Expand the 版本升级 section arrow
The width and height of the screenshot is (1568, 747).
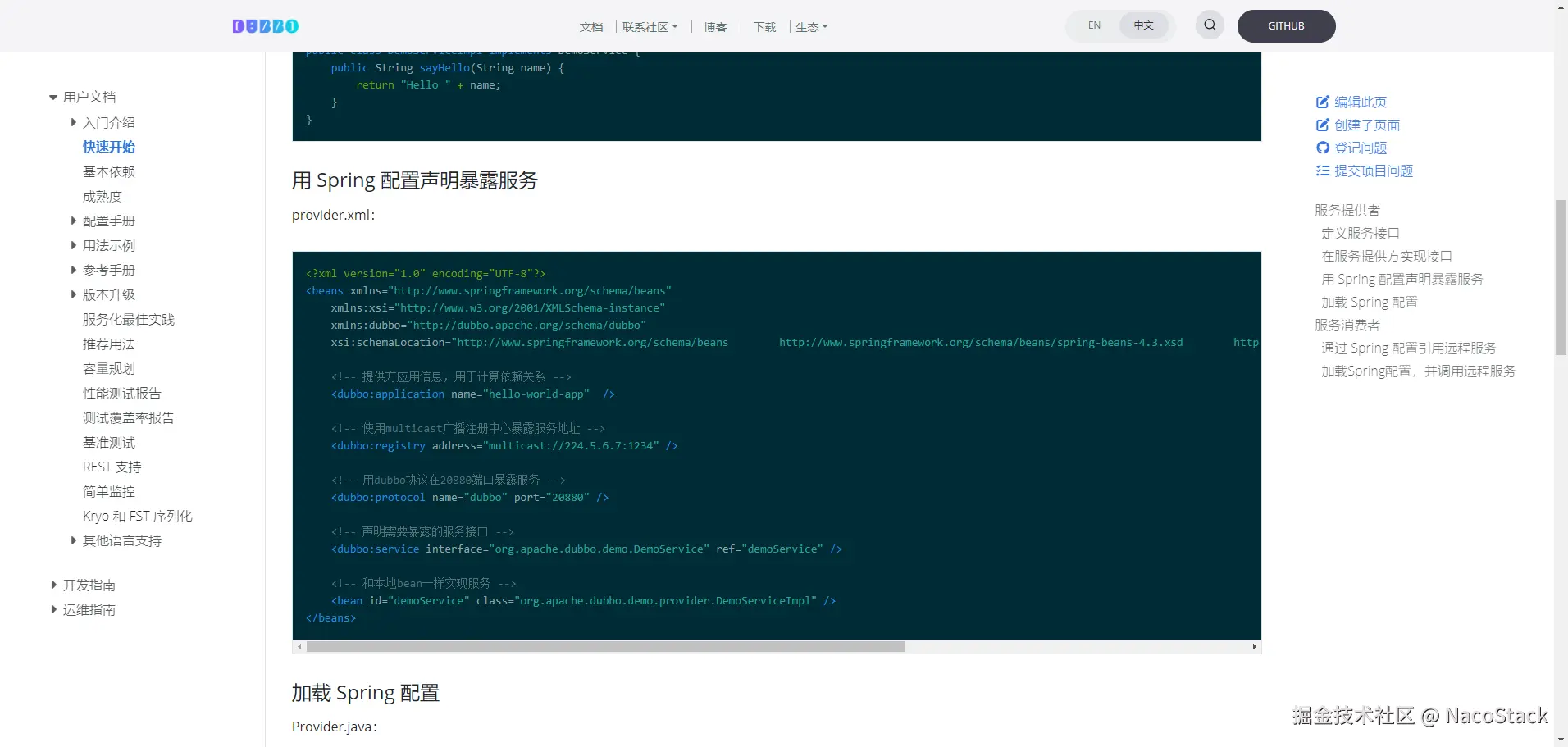pyautogui.click(x=74, y=294)
